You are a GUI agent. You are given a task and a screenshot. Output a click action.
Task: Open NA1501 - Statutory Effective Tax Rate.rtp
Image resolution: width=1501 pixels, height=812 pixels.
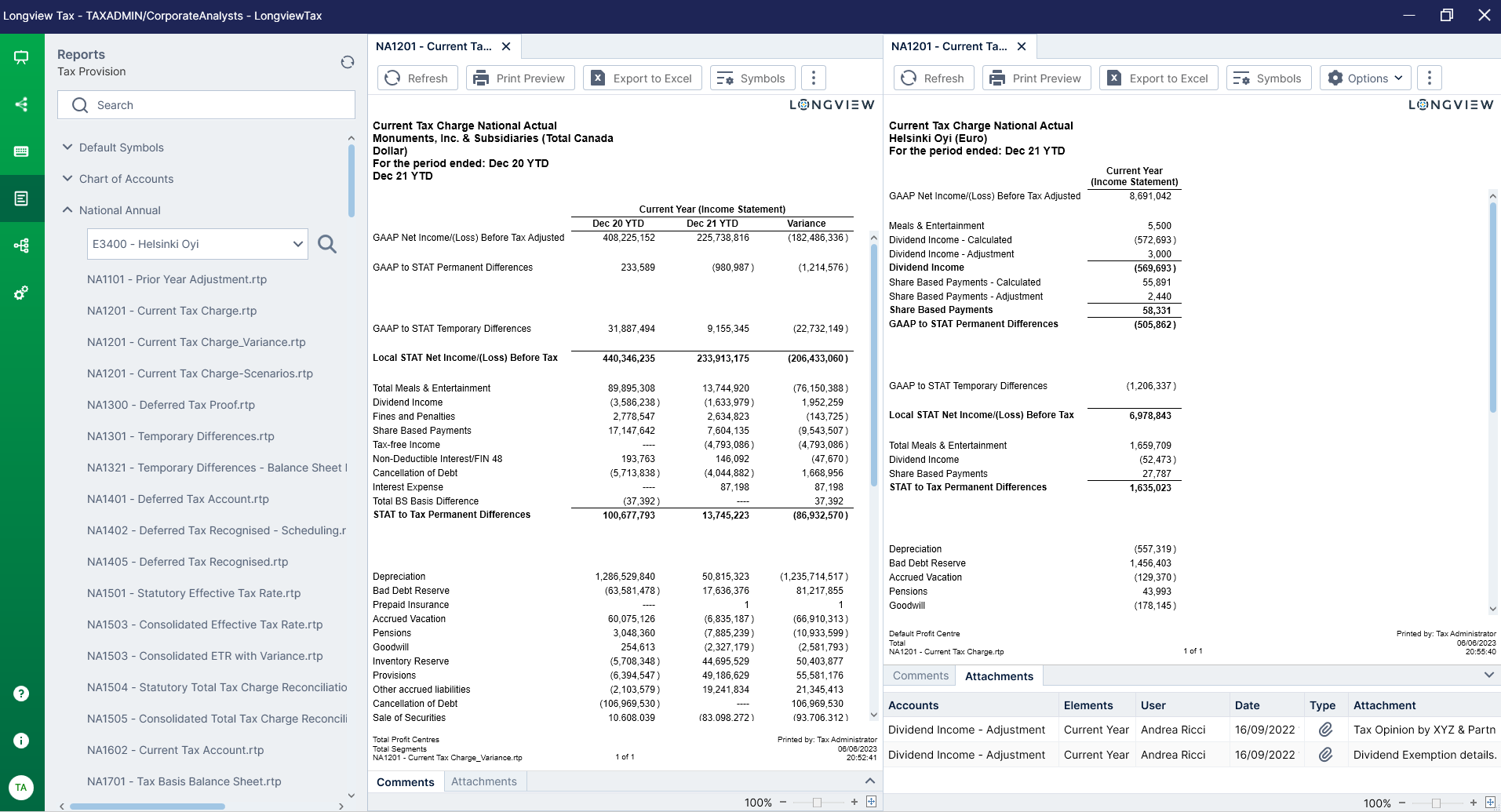tap(194, 593)
